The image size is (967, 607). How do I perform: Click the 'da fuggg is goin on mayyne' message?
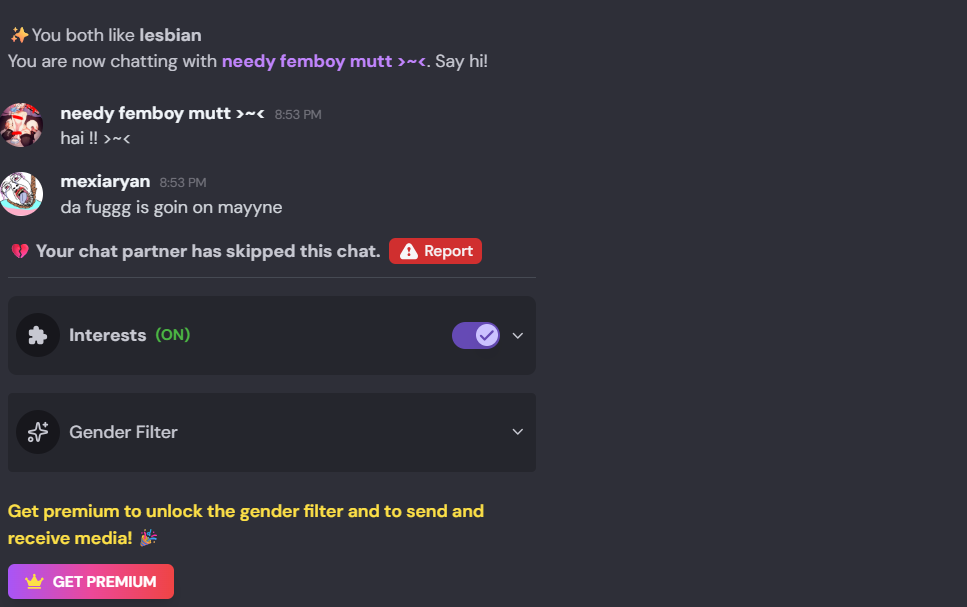coord(171,208)
